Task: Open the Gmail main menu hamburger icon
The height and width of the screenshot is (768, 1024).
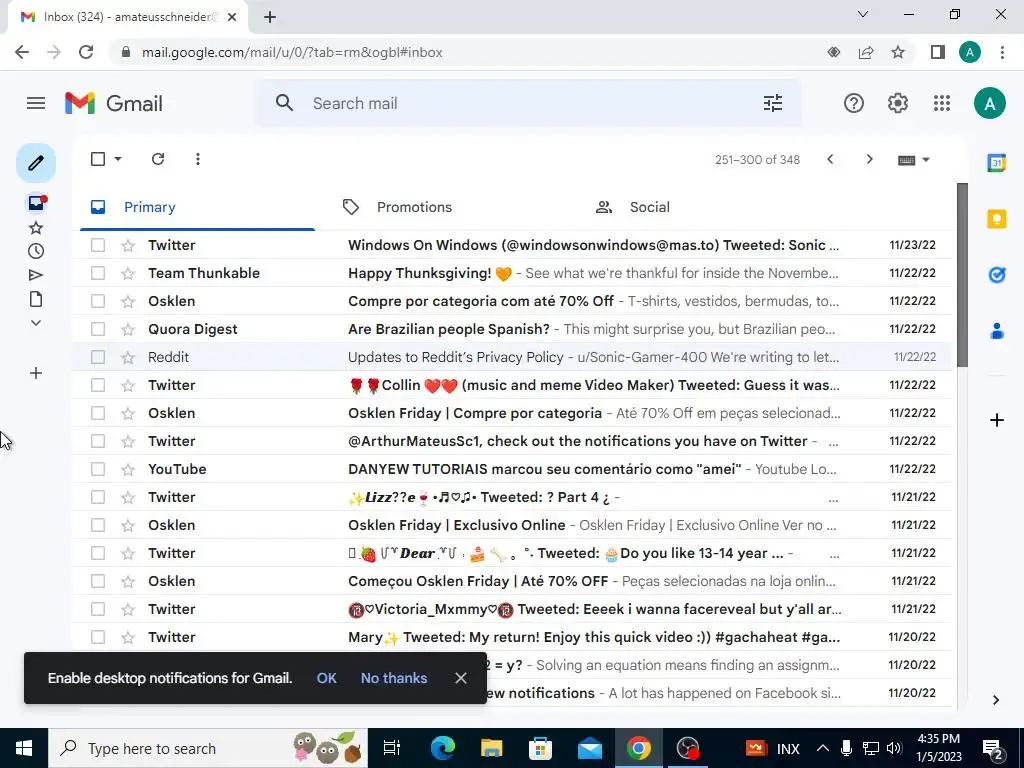Action: [x=36, y=103]
